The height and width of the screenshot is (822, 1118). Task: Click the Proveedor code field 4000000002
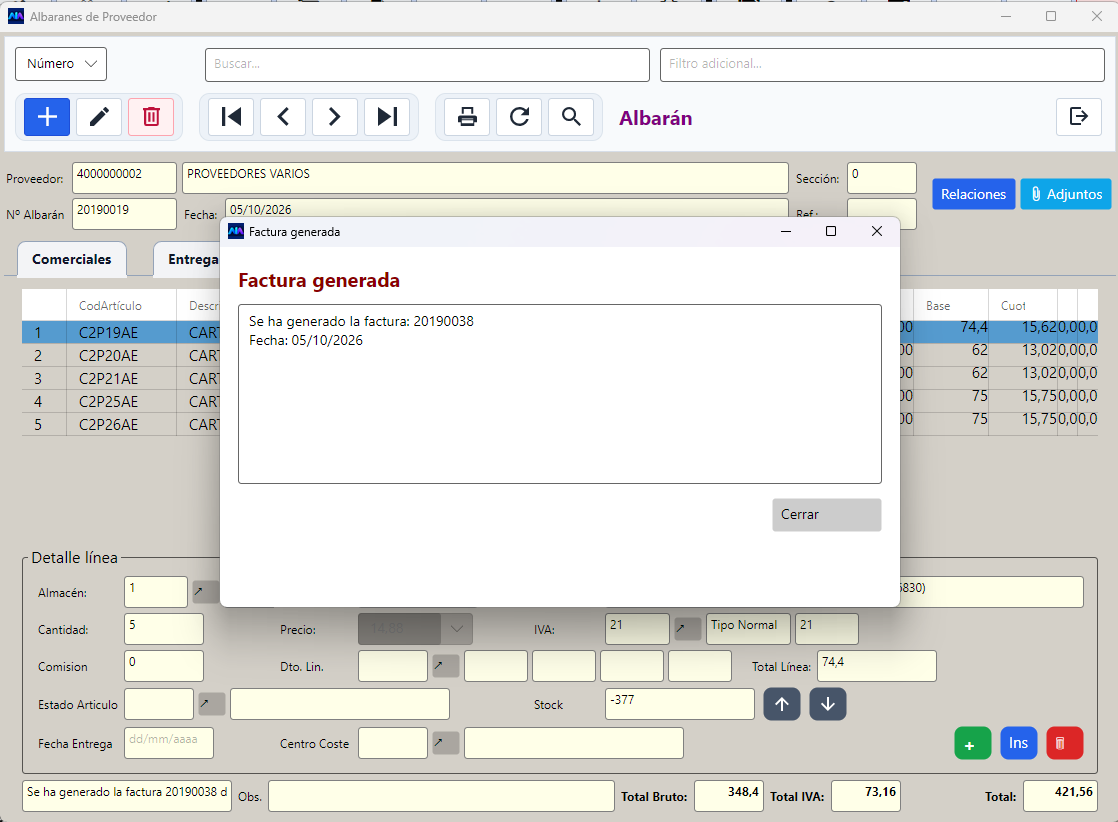pyautogui.click(x=124, y=178)
